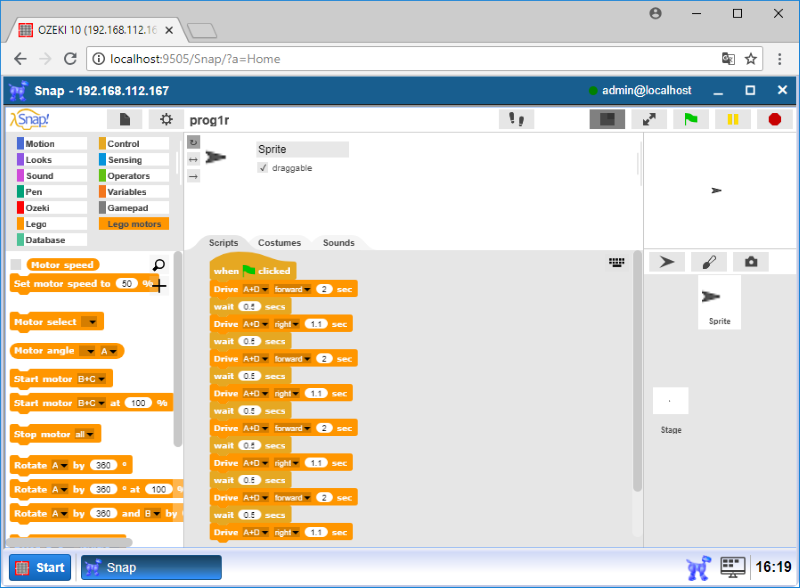Screen dimensions: 800x588
Task: Add a new turtle sprite
Action: (x=666, y=262)
